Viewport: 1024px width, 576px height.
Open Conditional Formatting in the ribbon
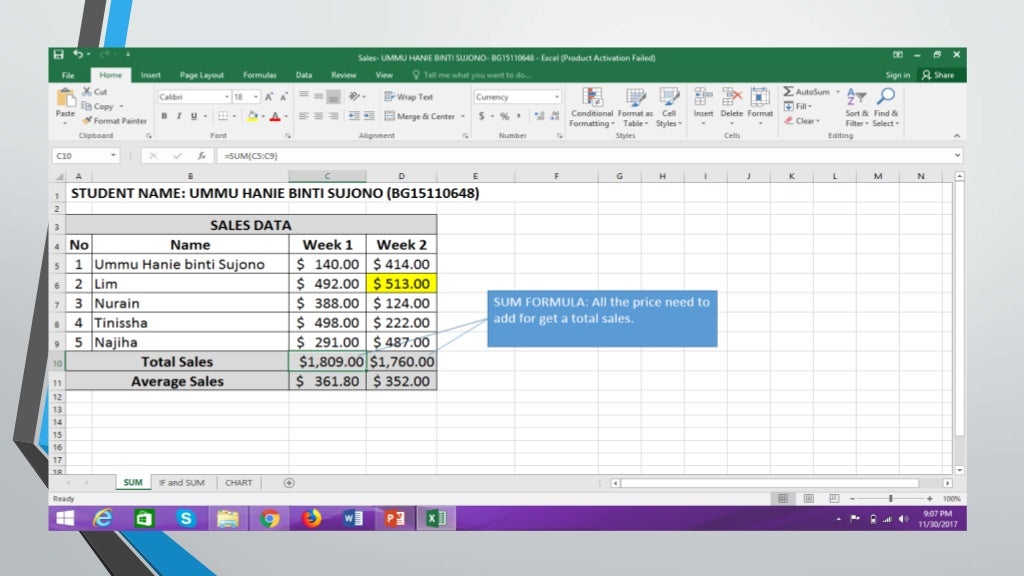pos(592,106)
